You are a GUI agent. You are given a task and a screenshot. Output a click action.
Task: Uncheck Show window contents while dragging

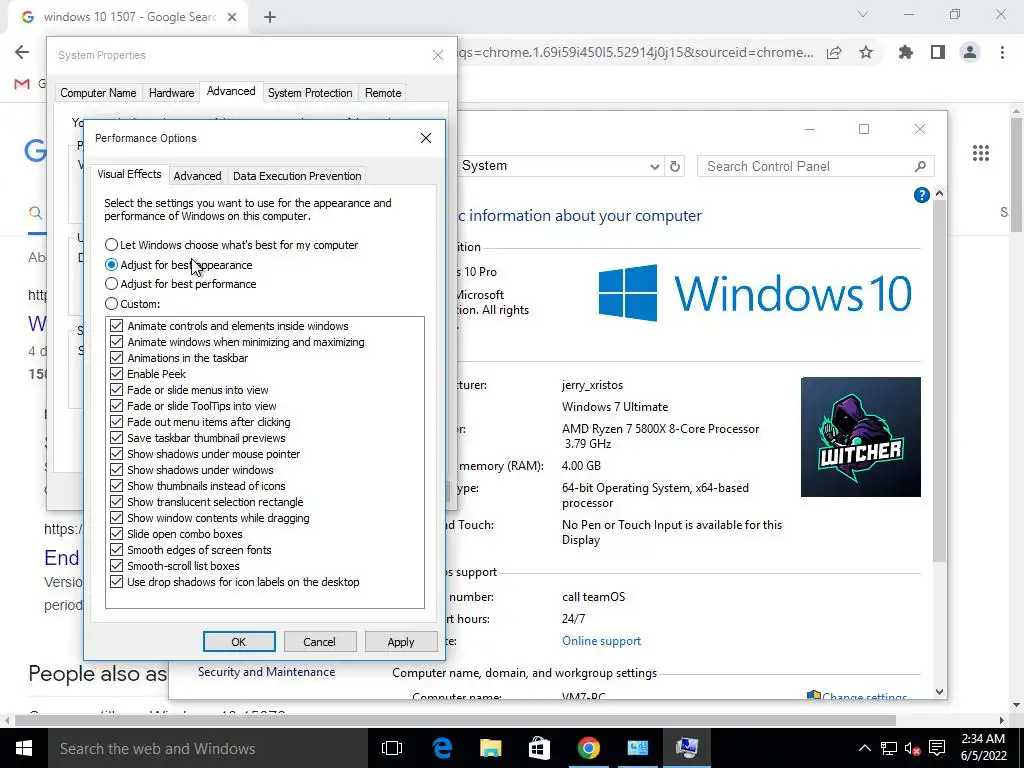coord(116,518)
